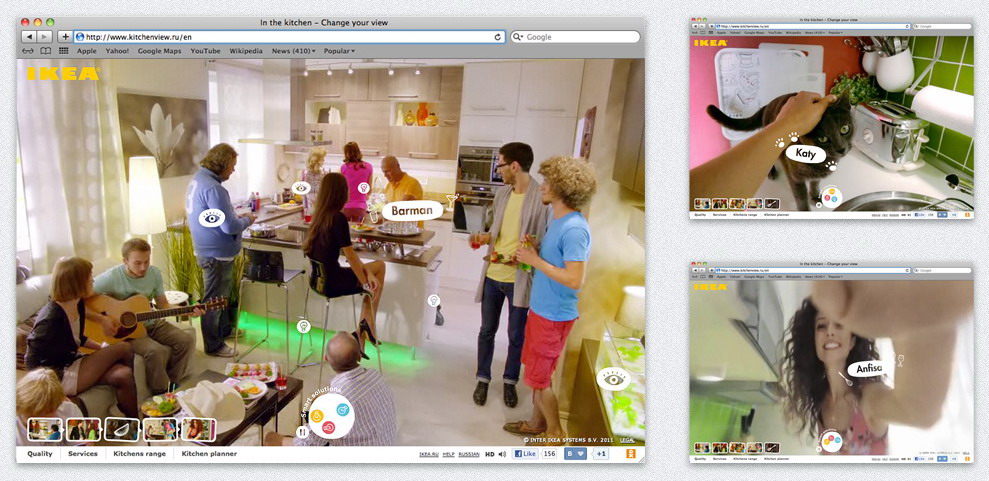Click the large eye icon near the blue-sweater man

coord(211,217)
